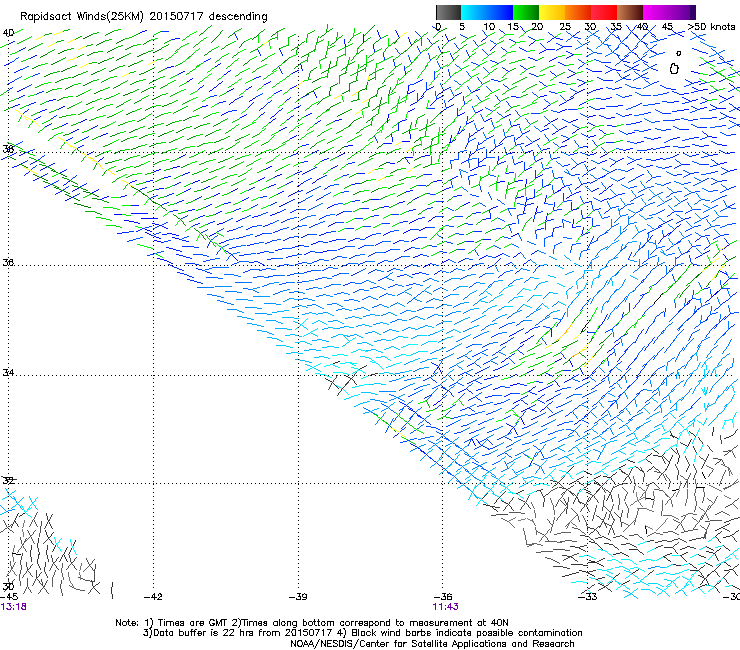Click the gray 0-5 knots legend swatch

[448, 12]
